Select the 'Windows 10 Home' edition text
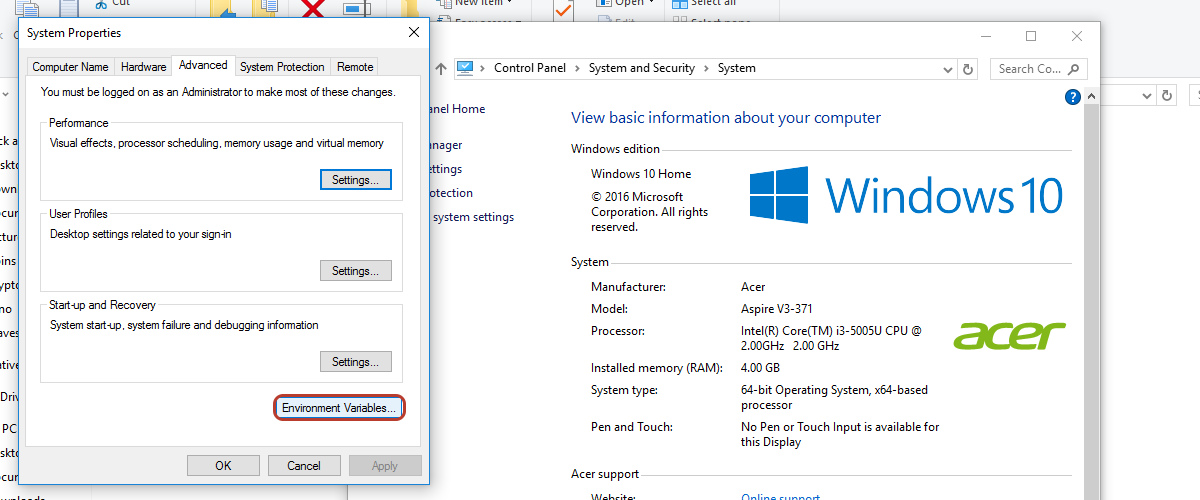 [x=641, y=174]
